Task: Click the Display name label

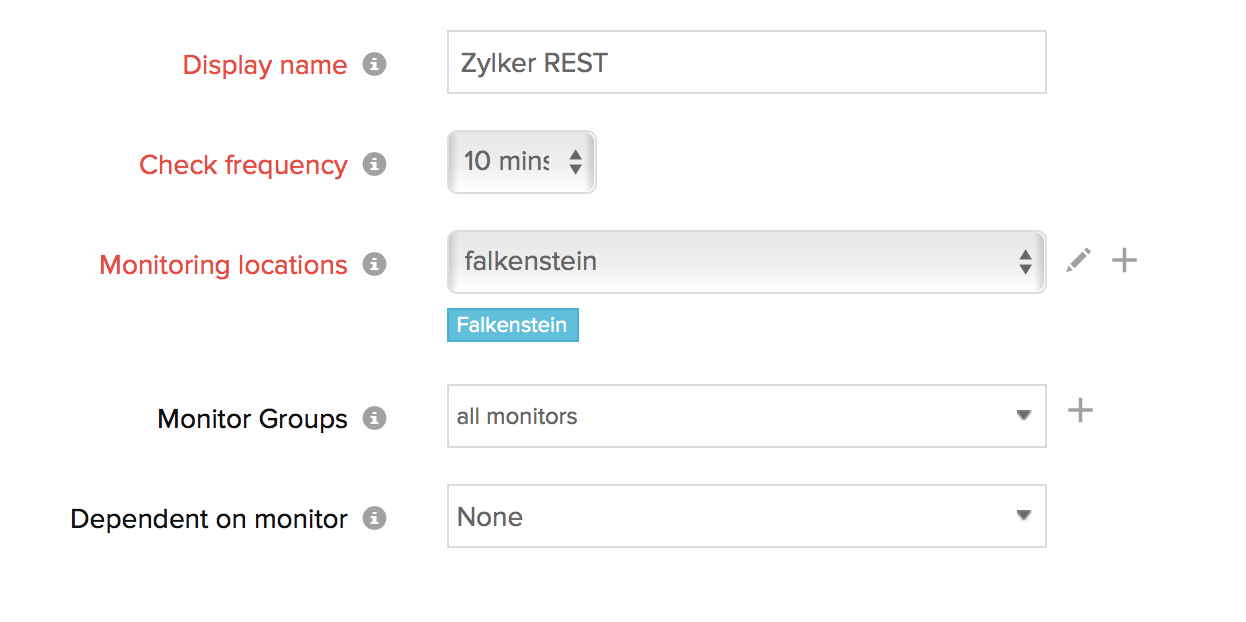Action: [x=264, y=65]
